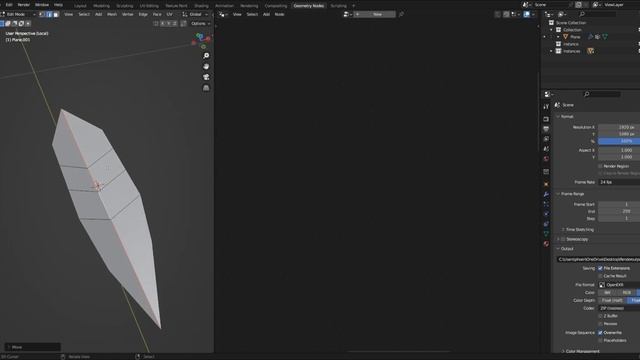The image size is (640, 360).
Task: Toggle X axis mesh mirror
Action: (162, 24)
